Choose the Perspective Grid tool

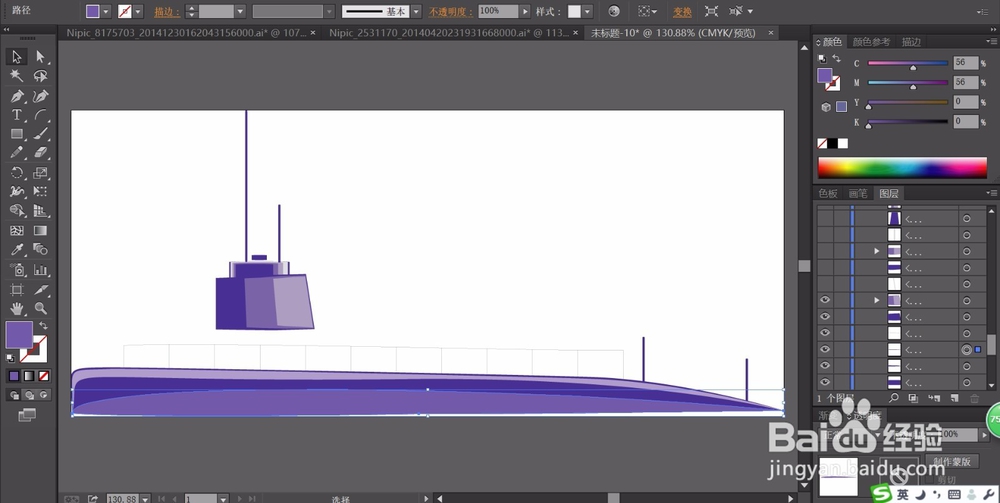[x=41, y=210]
